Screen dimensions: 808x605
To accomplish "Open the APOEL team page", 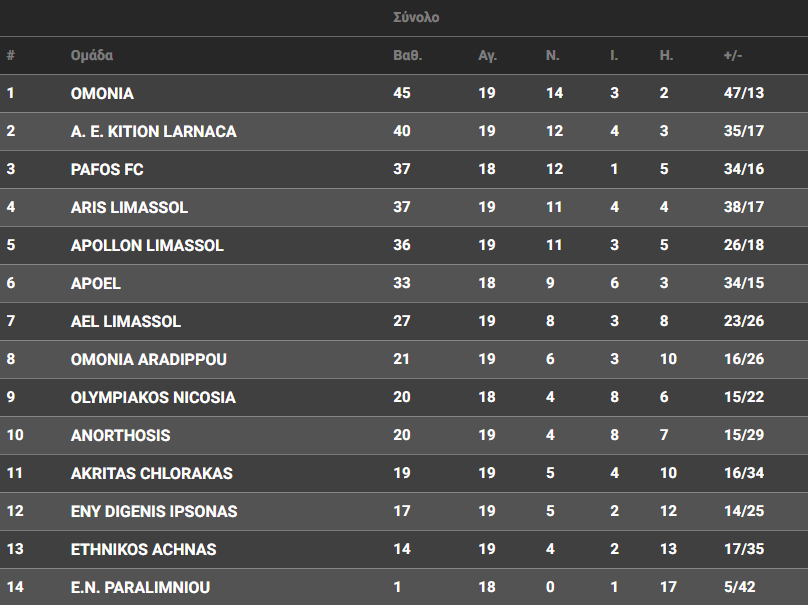I will tap(96, 283).
